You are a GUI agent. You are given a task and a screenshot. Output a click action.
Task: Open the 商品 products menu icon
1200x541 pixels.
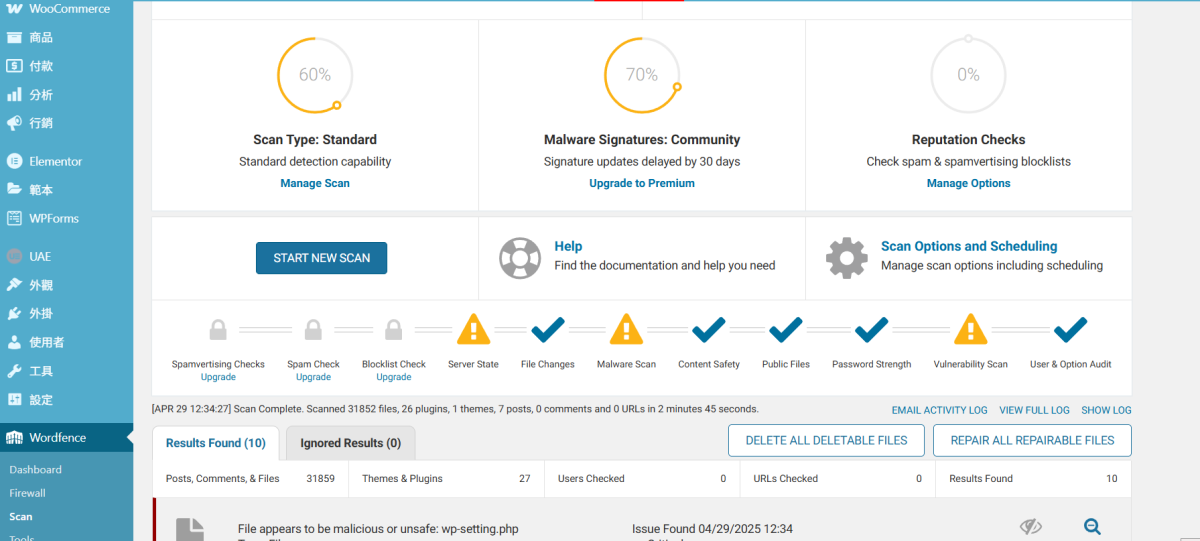pos(14,38)
